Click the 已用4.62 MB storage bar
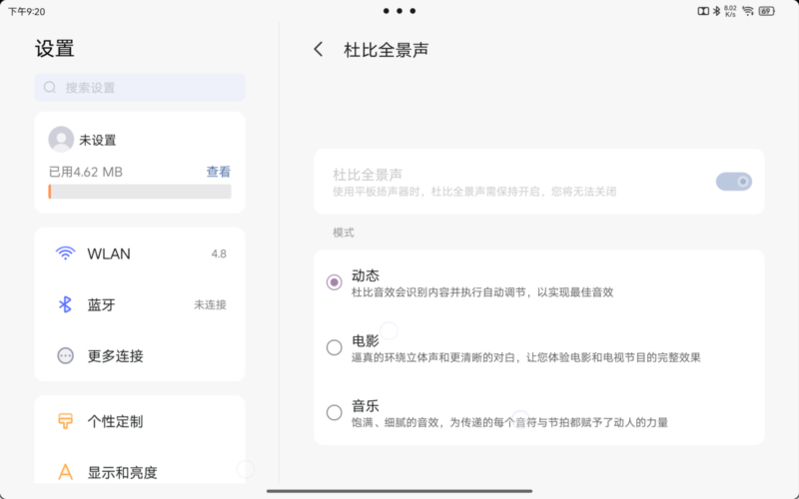This screenshot has height=499, width=799. tap(139, 191)
